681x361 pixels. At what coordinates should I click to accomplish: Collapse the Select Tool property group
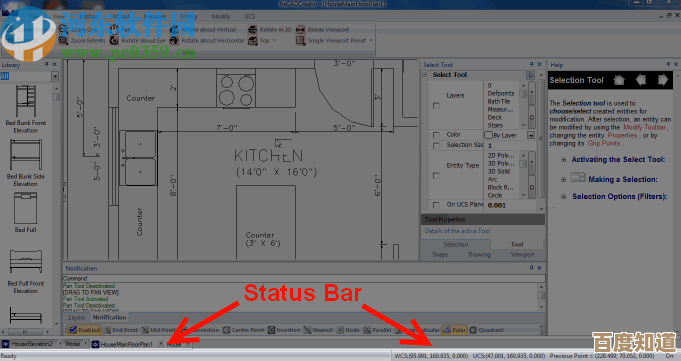(425, 75)
